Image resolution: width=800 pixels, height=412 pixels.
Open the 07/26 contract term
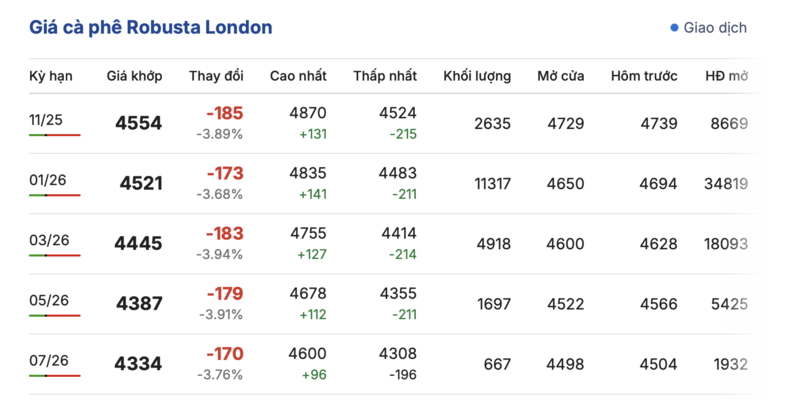click(46, 360)
